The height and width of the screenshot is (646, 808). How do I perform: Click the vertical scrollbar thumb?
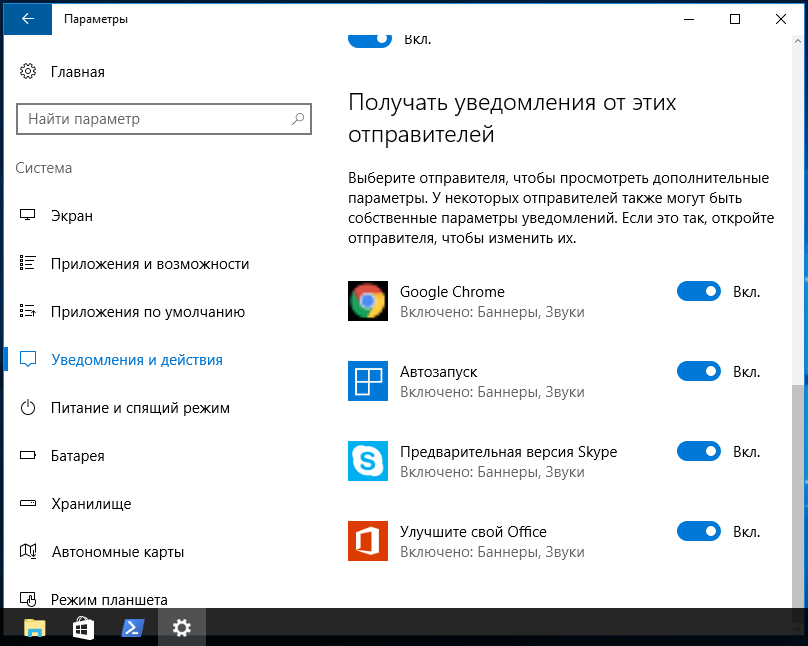pyautogui.click(x=798, y=496)
